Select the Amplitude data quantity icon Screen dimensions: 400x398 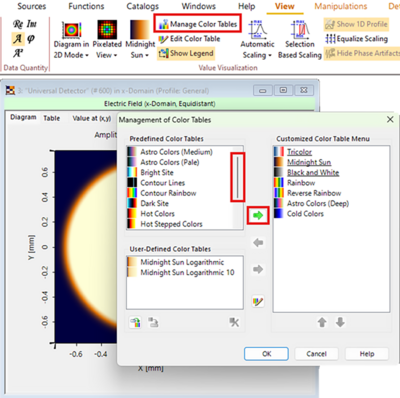click(18, 39)
